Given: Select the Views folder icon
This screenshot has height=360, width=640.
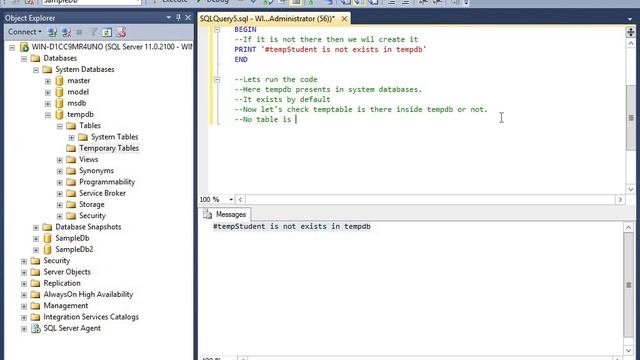Looking at the screenshot, I should coord(71,159).
